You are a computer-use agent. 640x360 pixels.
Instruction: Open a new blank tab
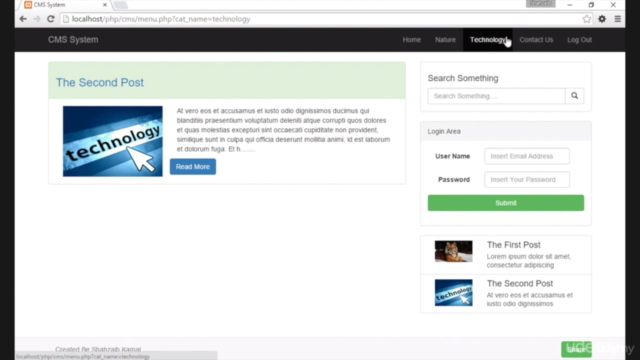coord(120,5)
